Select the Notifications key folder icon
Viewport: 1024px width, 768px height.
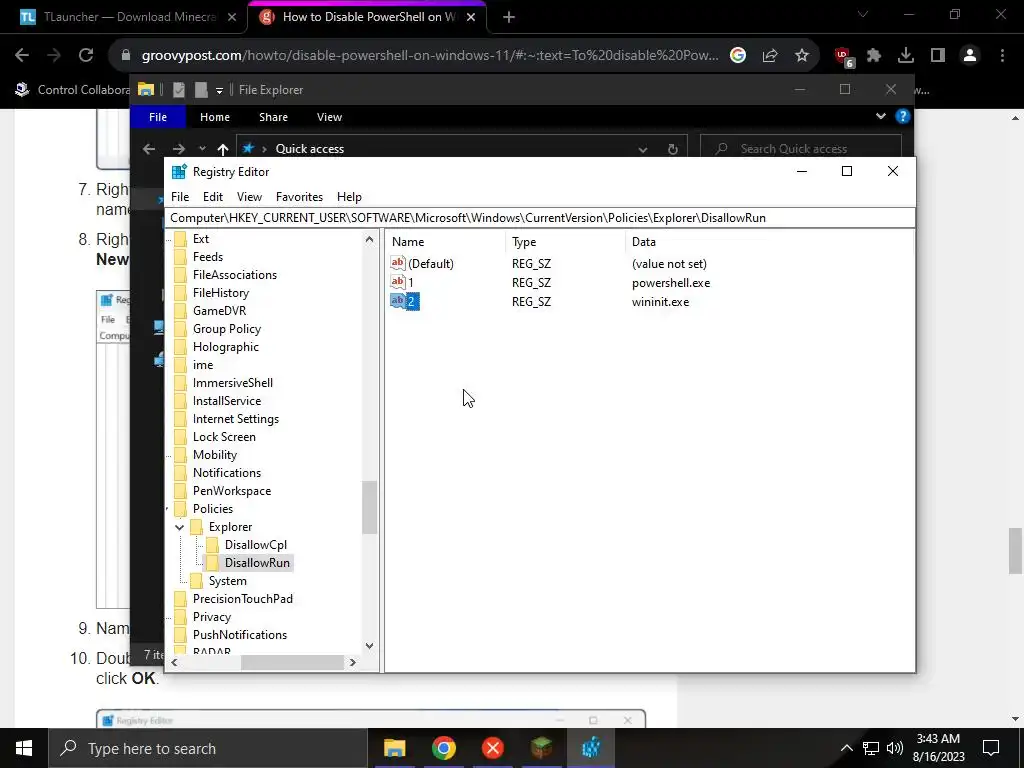[x=180, y=473]
